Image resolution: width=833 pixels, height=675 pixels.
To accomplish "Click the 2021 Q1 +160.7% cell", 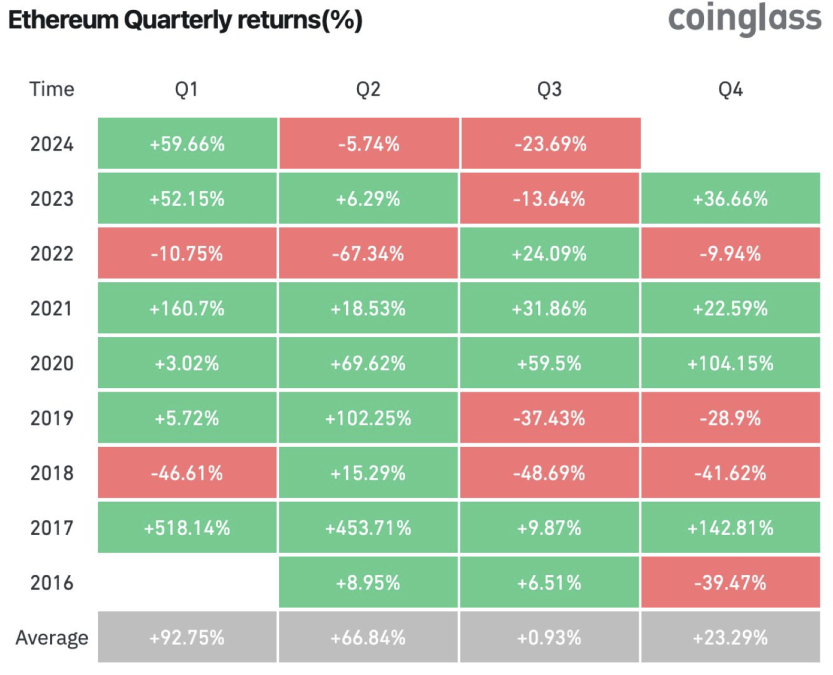I will [187, 309].
